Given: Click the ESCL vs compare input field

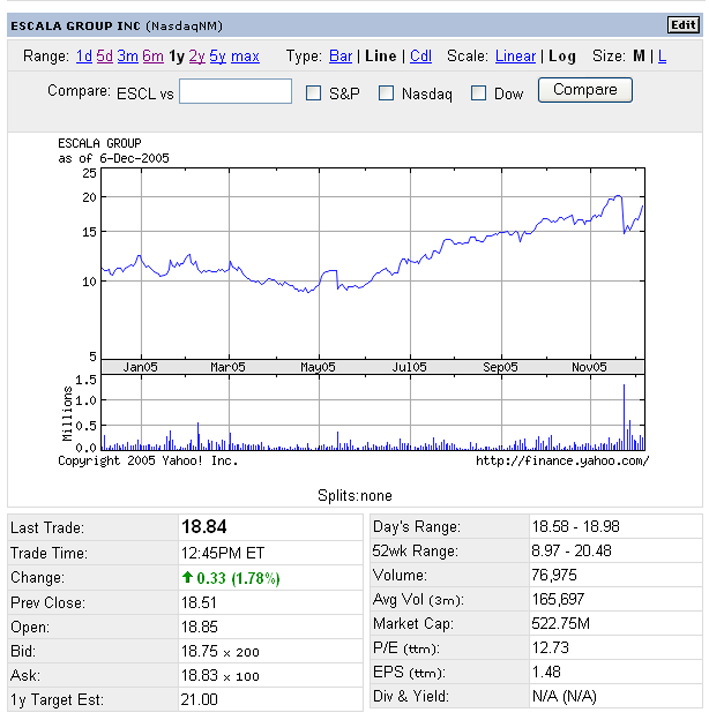Looking at the screenshot, I should click(235, 91).
